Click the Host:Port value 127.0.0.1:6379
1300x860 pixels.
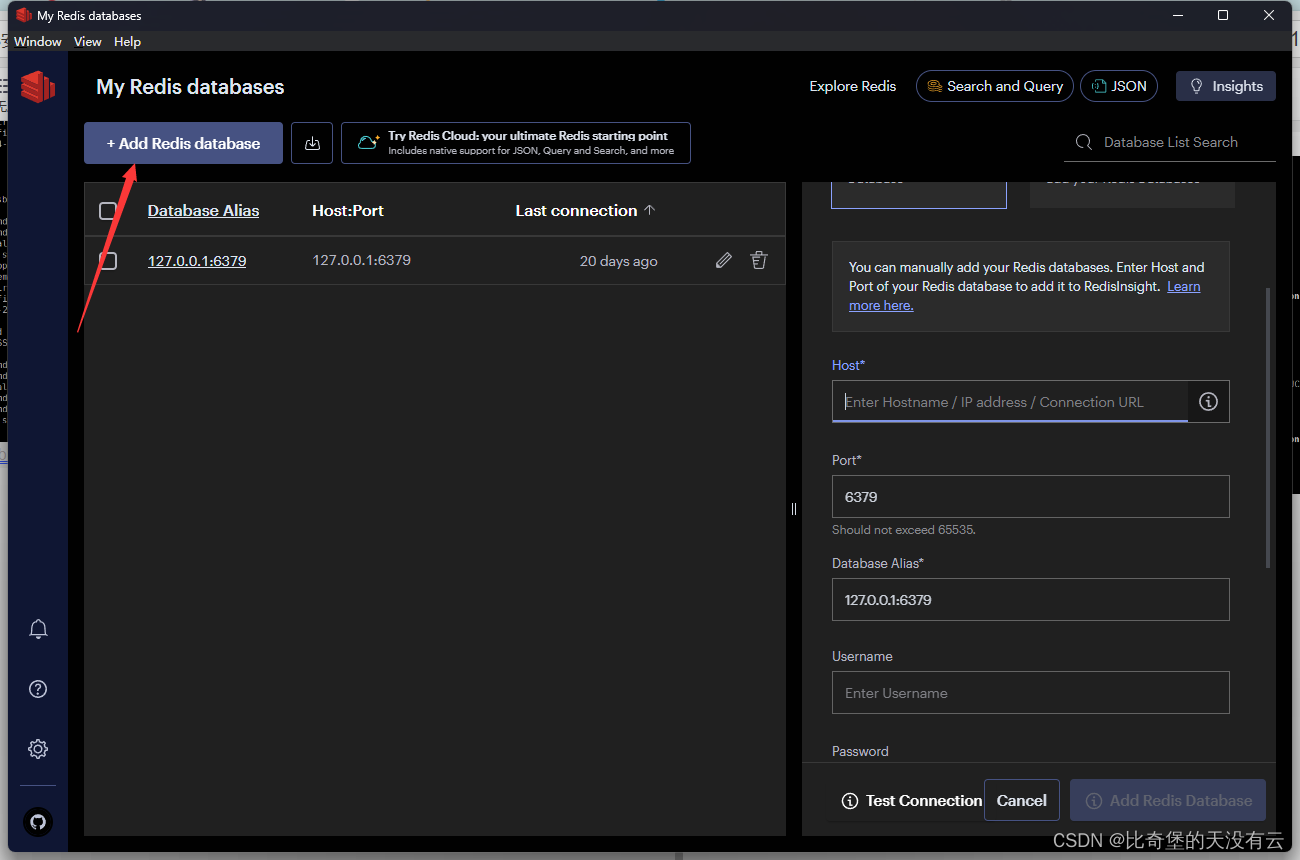click(362, 260)
